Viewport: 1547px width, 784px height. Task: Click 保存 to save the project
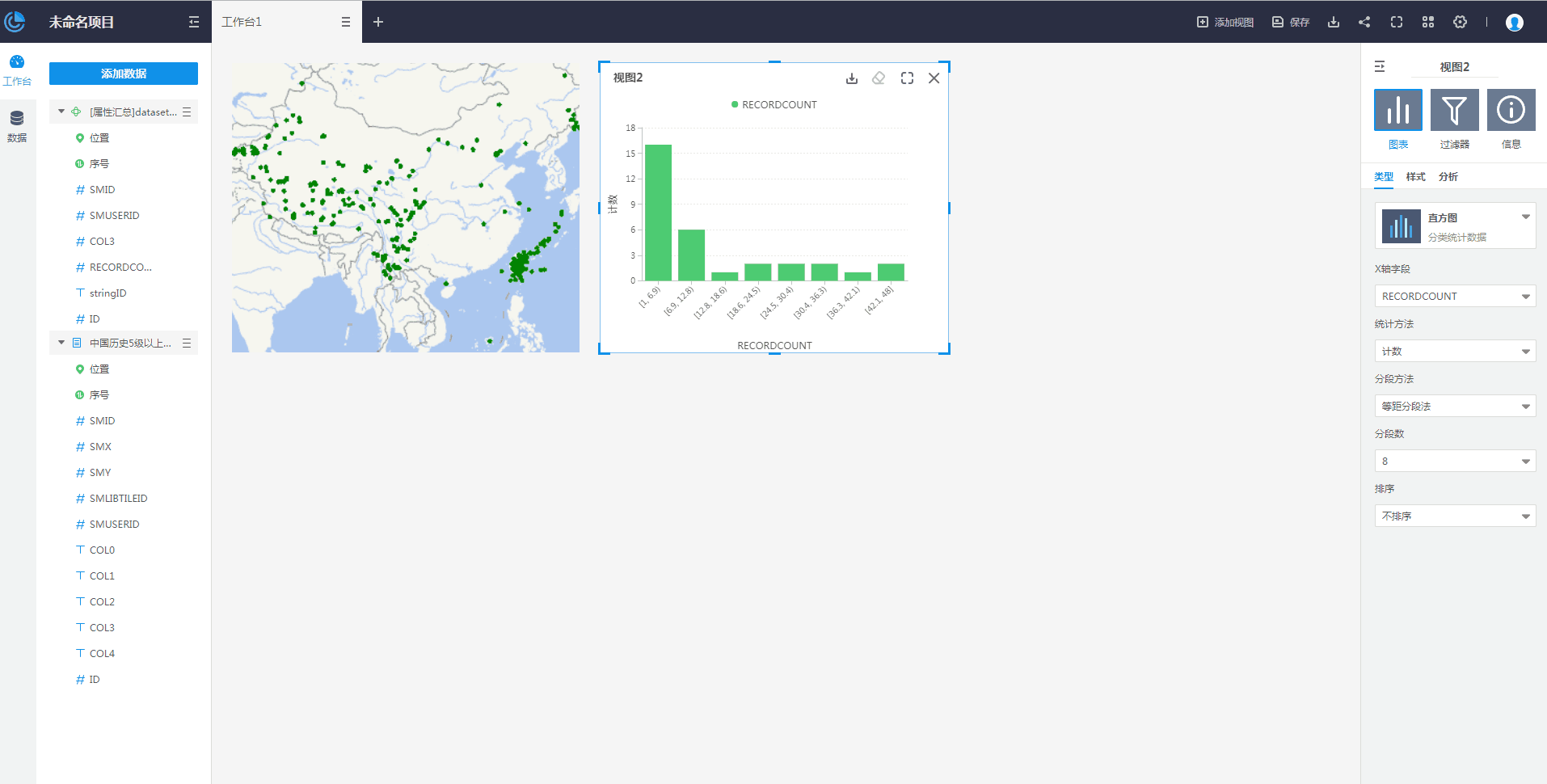(x=1291, y=22)
